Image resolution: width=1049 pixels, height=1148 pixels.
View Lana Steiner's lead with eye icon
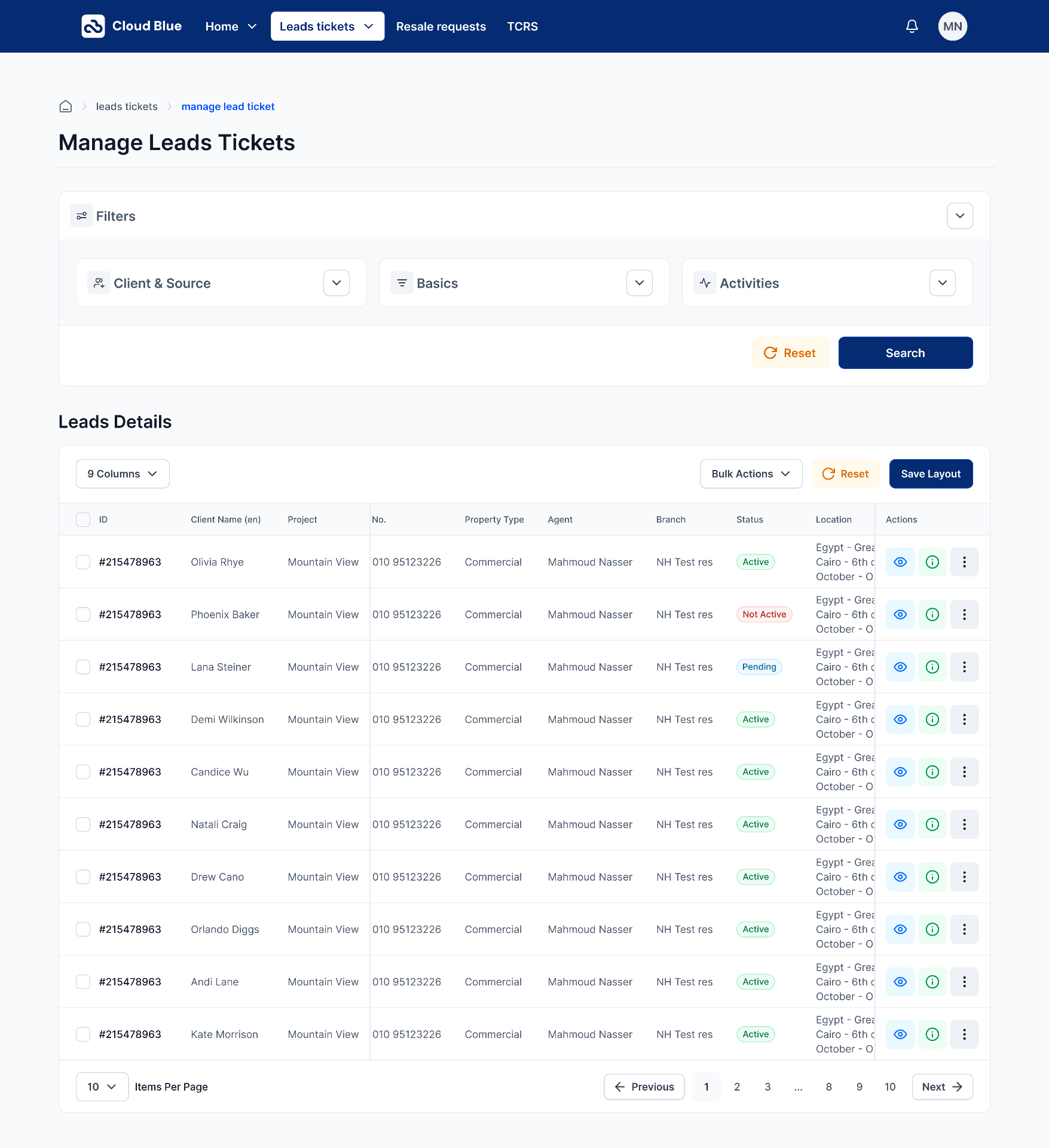pos(900,667)
